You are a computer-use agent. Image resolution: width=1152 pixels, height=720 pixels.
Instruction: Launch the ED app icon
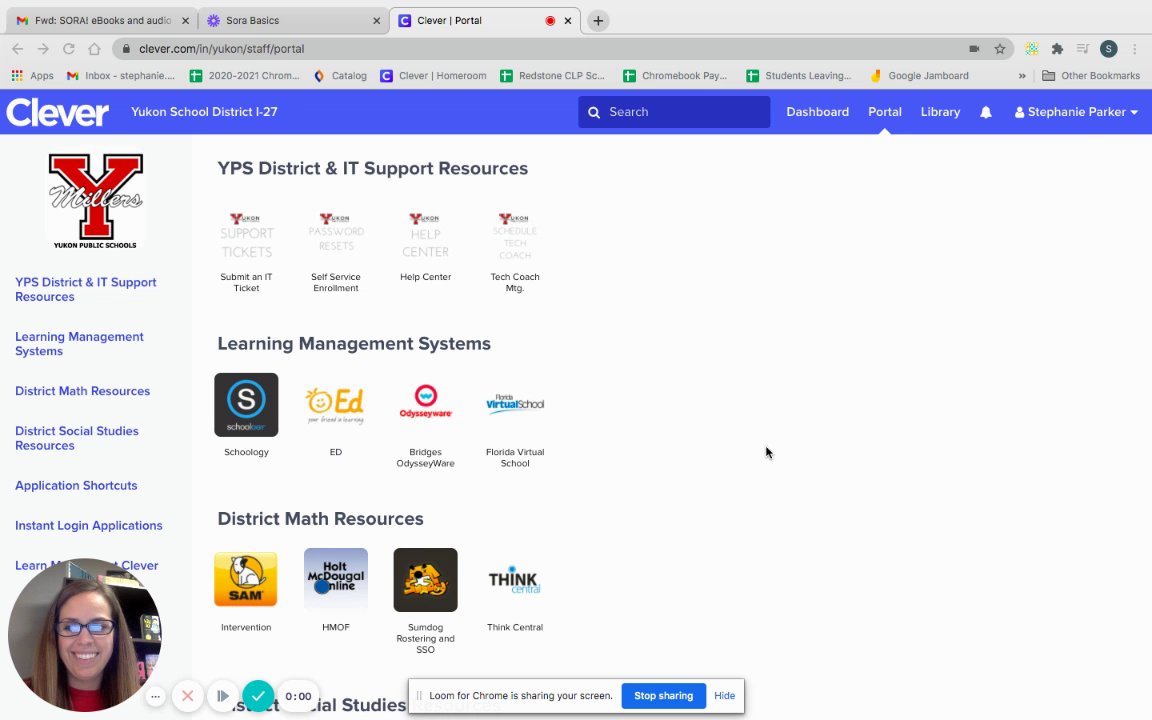tap(336, 405)
